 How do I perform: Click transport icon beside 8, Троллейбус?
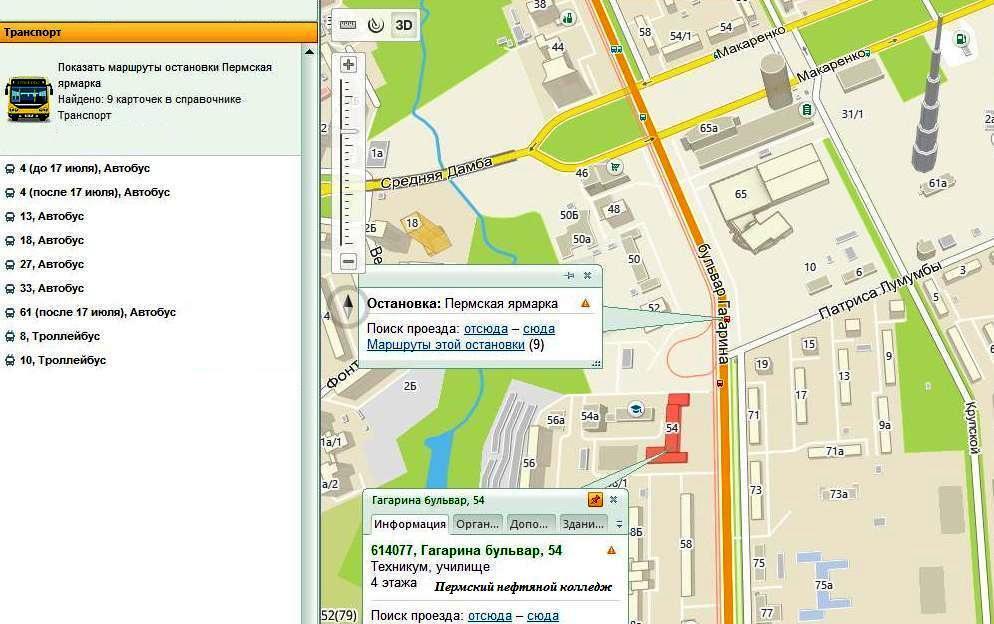point(10,337)
